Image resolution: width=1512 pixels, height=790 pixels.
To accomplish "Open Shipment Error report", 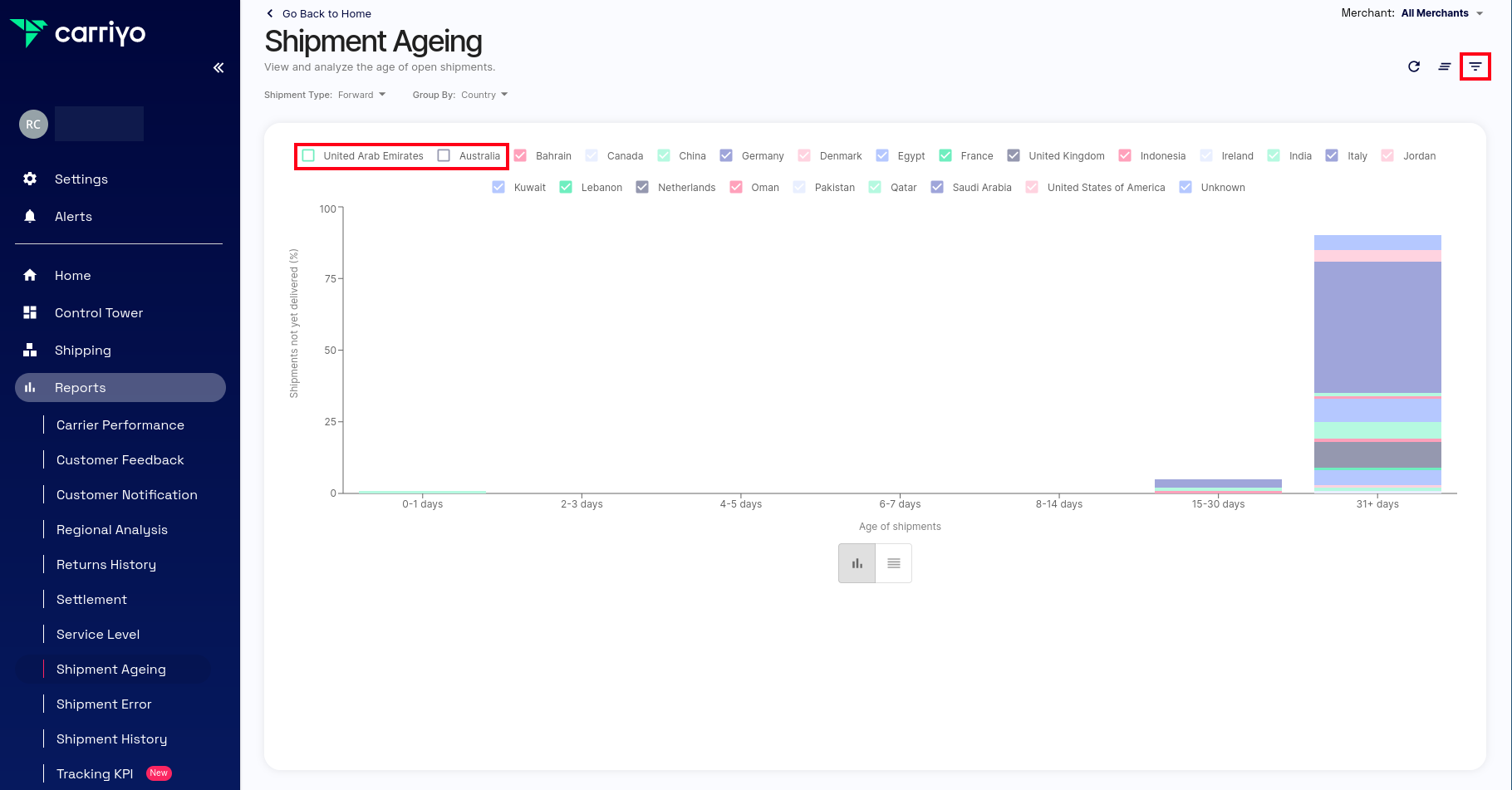I will (x=104, y=704).
